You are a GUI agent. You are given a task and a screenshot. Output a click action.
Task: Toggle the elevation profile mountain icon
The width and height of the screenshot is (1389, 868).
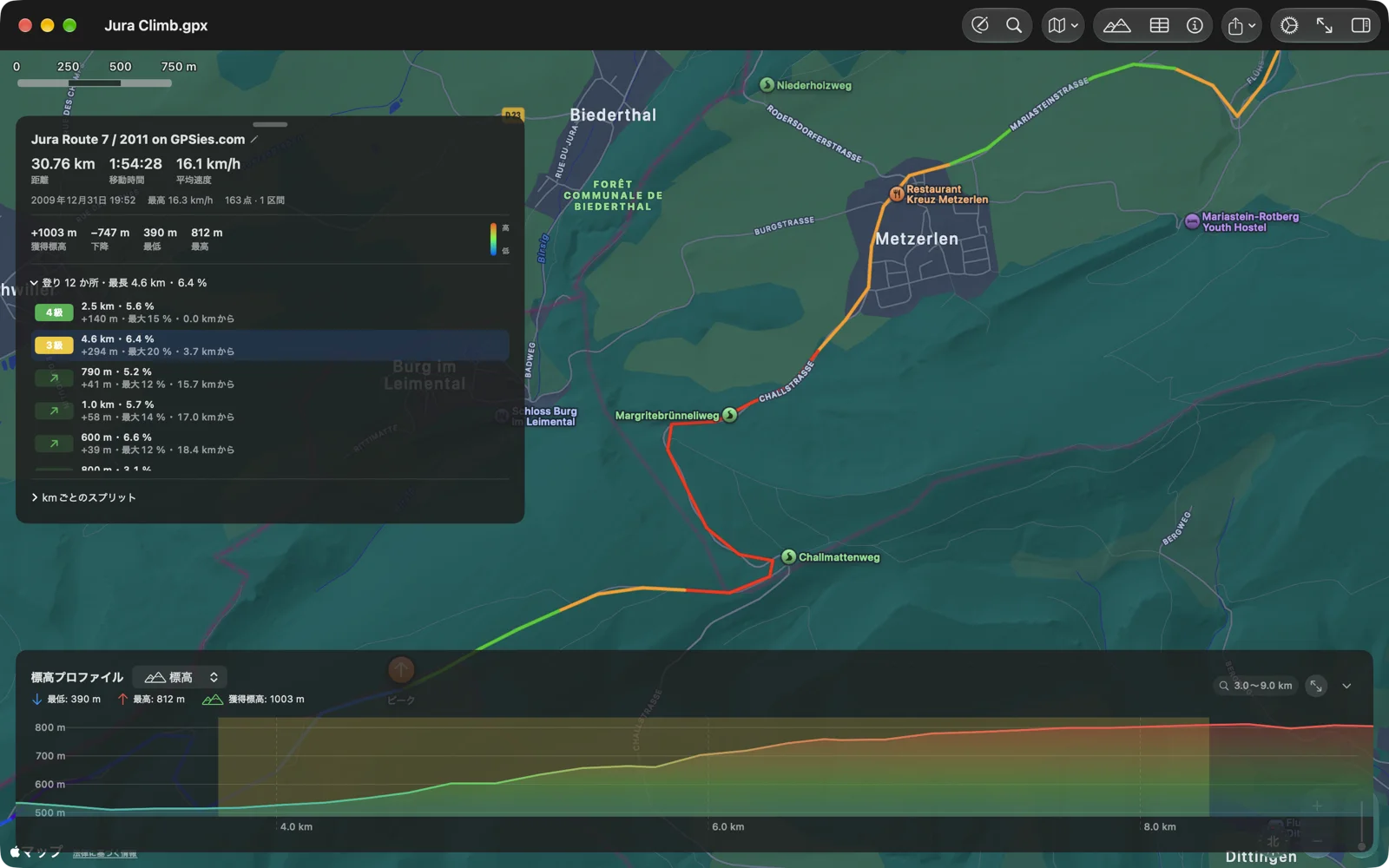click(x=1117, y=25)
